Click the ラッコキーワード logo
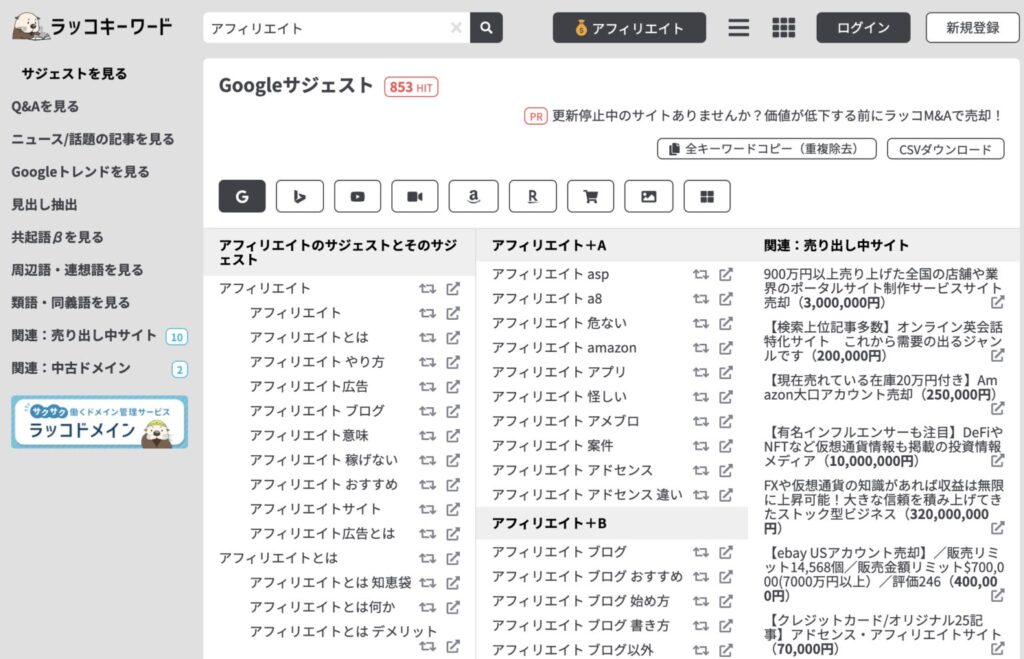The image size is (1024, 659). (x=92, y=27)
